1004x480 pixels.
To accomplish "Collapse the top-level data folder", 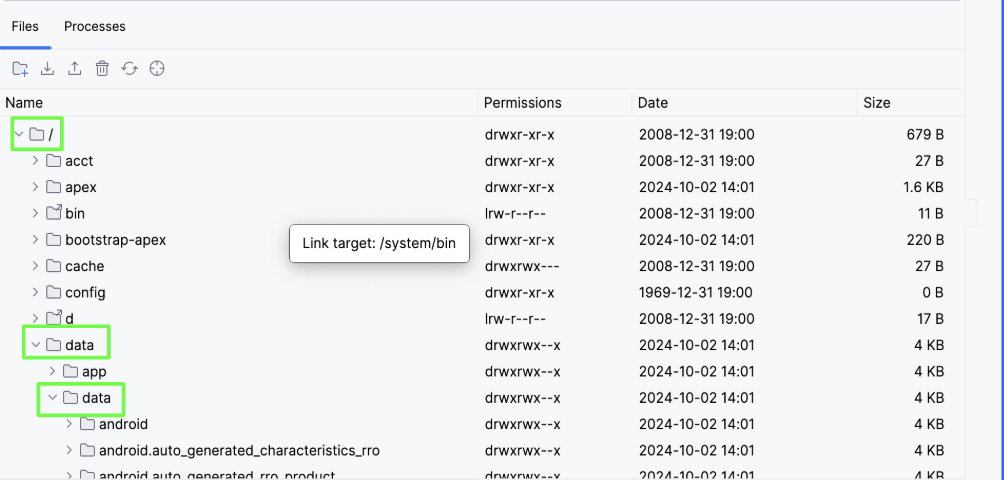I will click(x=36, y=345).
